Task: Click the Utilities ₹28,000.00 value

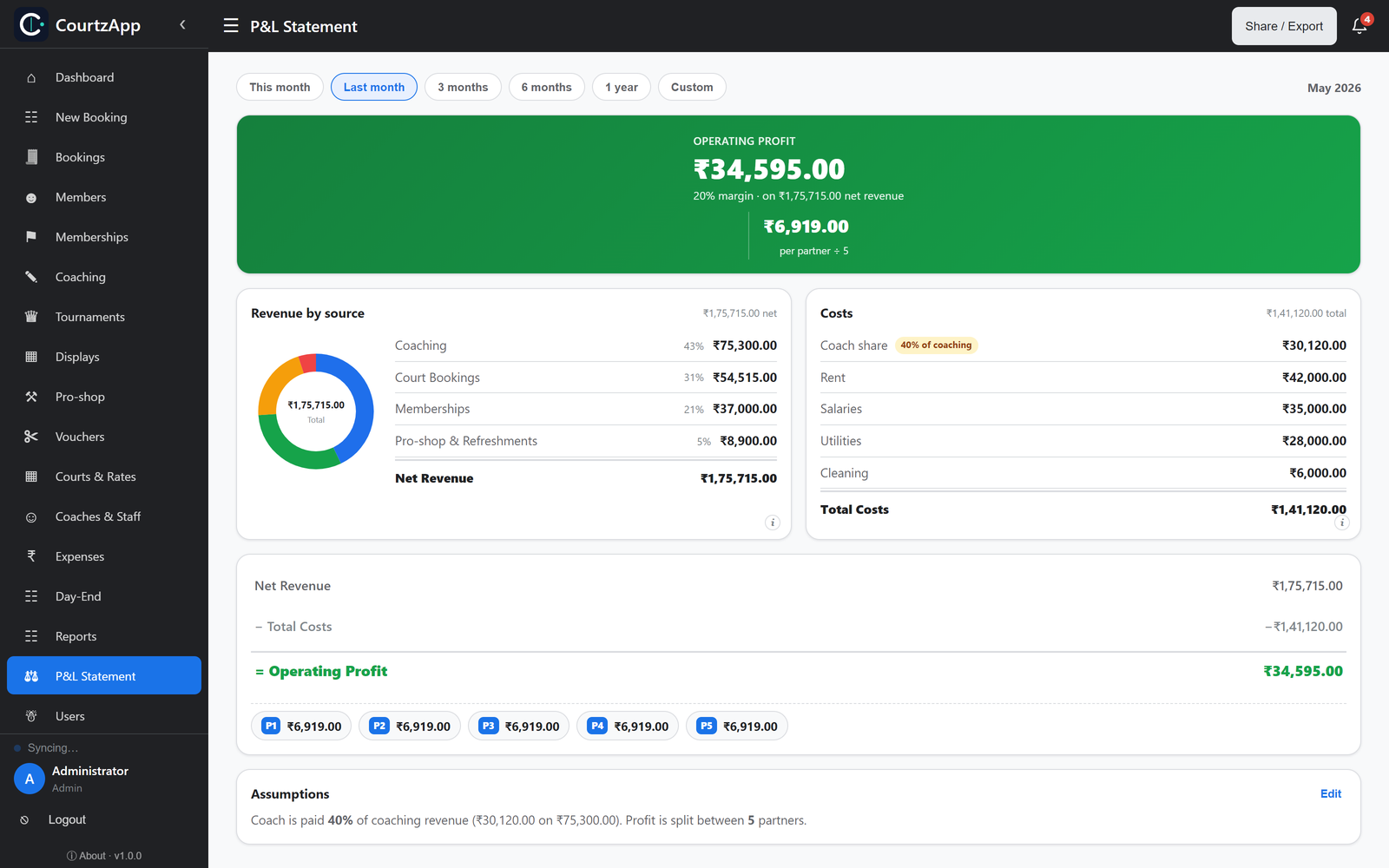Action: tap(1314, 441)
